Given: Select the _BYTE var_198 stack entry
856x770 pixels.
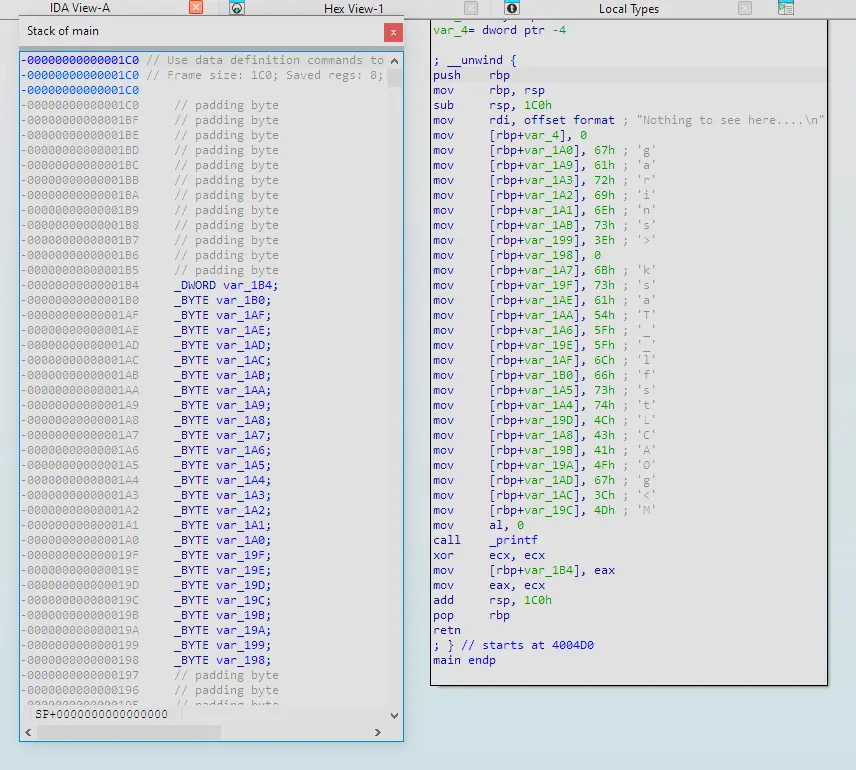Looking at the screenshot, I should [222, 660].
